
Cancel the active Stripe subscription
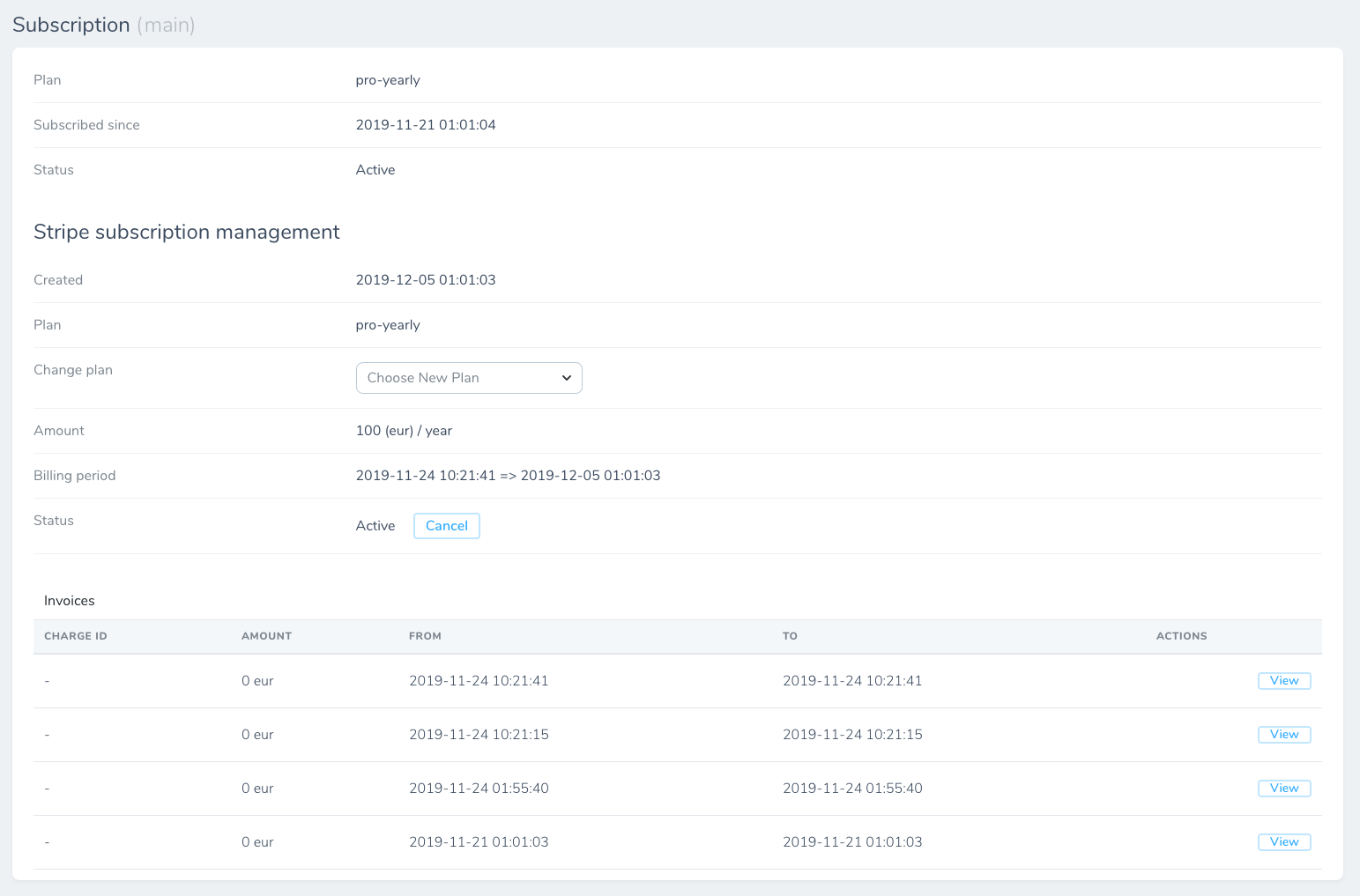point(446,526)
